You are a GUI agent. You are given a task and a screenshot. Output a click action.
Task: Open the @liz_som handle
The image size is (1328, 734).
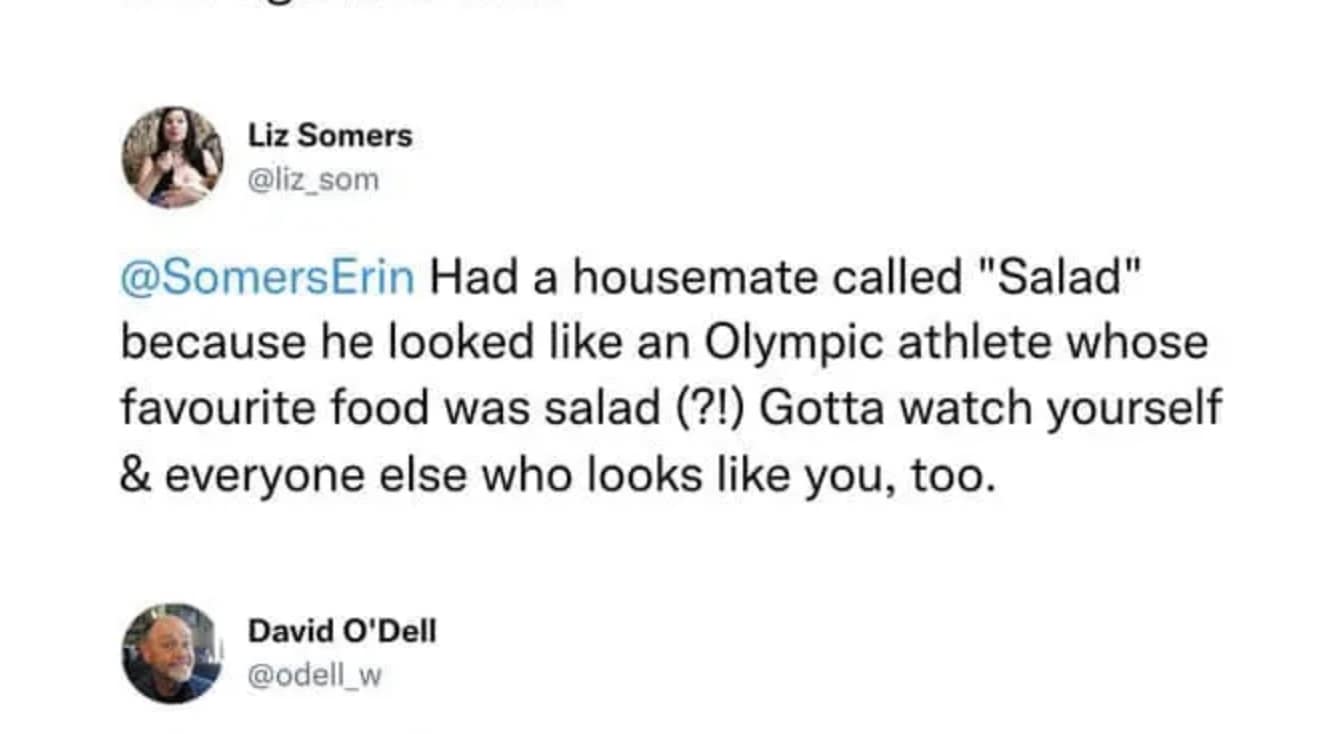(x=313, y=180)
